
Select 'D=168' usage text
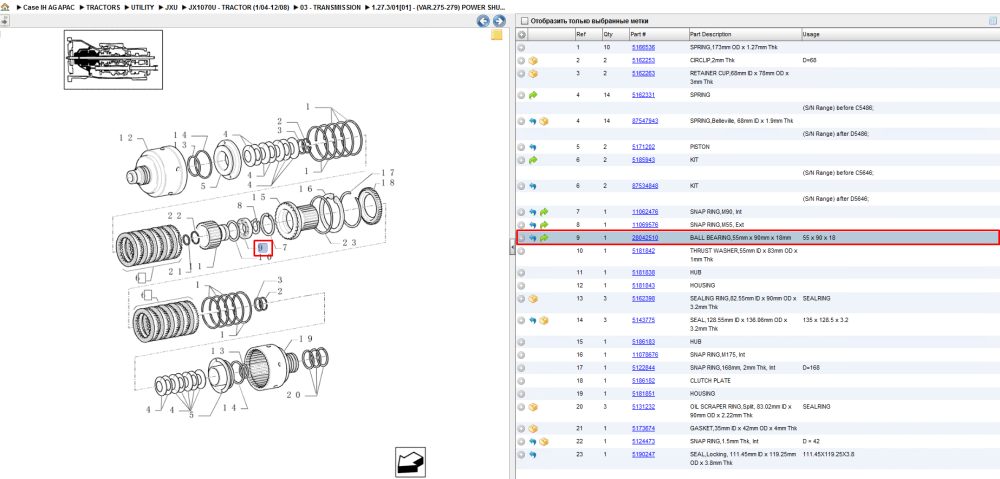tap(810, 368)
